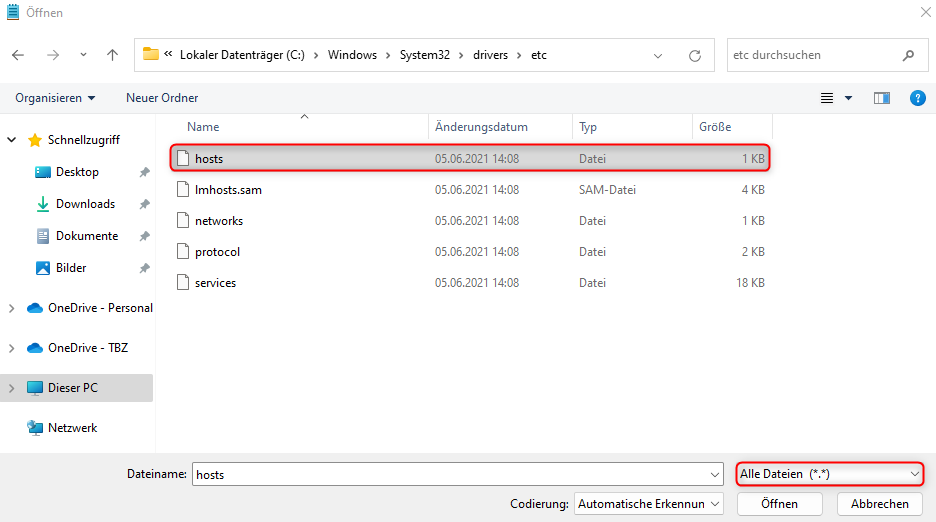Expand the OneDrive - Personal tree node
Viewport: 936px width, 522px height.
(12, 308)
